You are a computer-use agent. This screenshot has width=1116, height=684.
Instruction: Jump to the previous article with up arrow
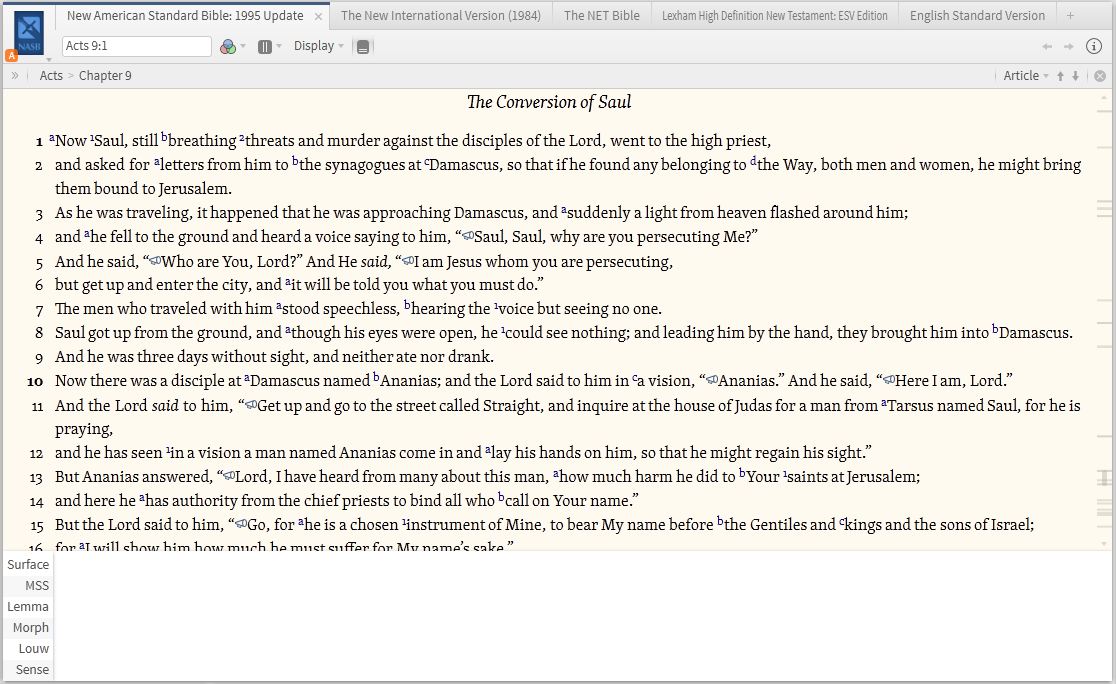pyautogui.click(x=1060, y=76)
